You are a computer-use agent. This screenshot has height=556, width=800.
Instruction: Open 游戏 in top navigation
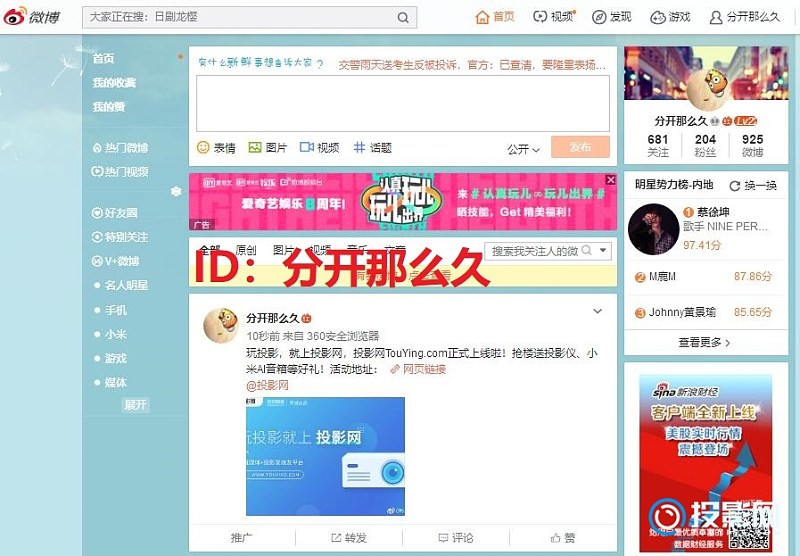pyautogui.click(x=670, y=17)
